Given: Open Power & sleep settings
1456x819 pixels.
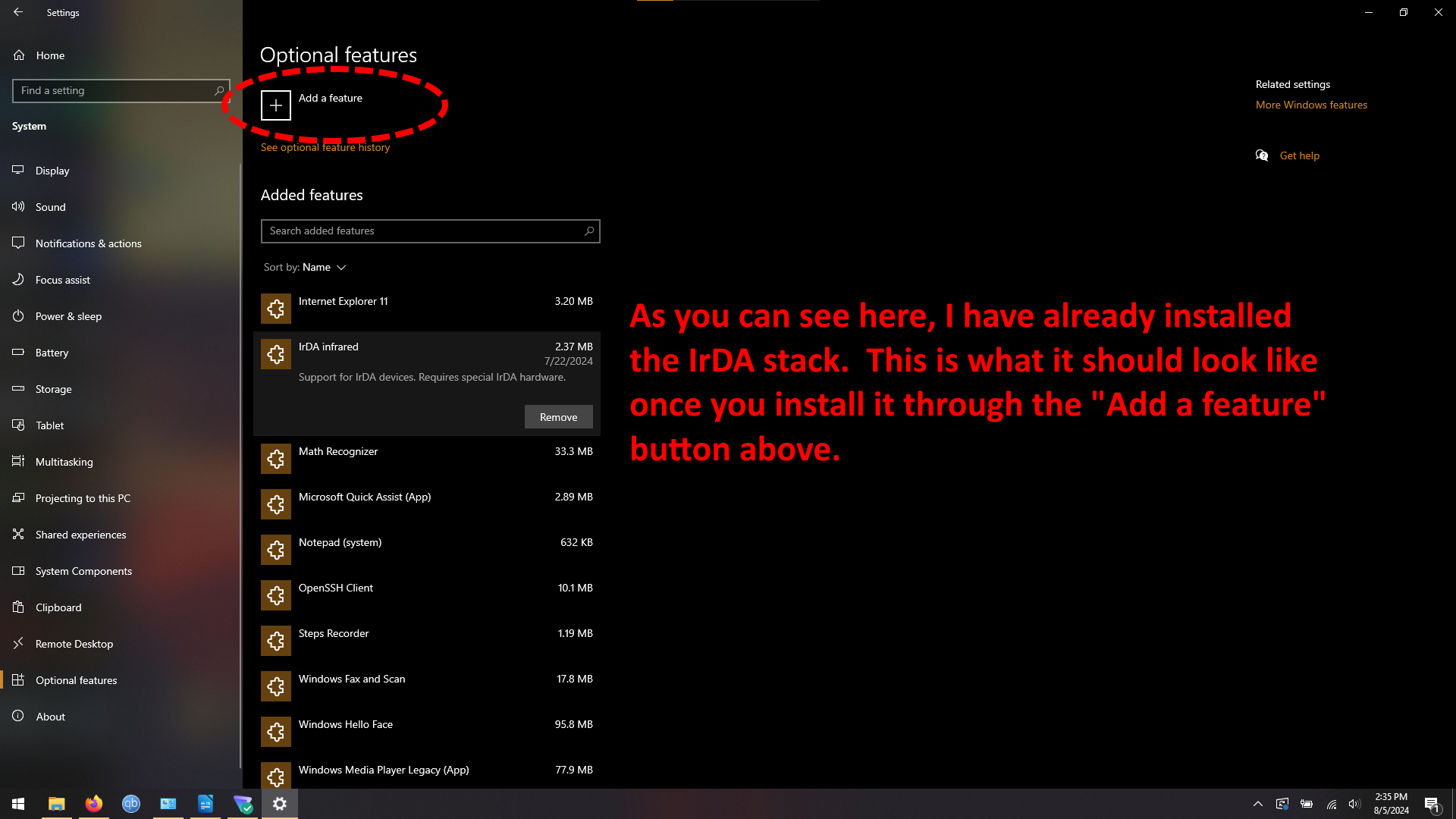Looking at the screenshot, I should tap(121, 316).
